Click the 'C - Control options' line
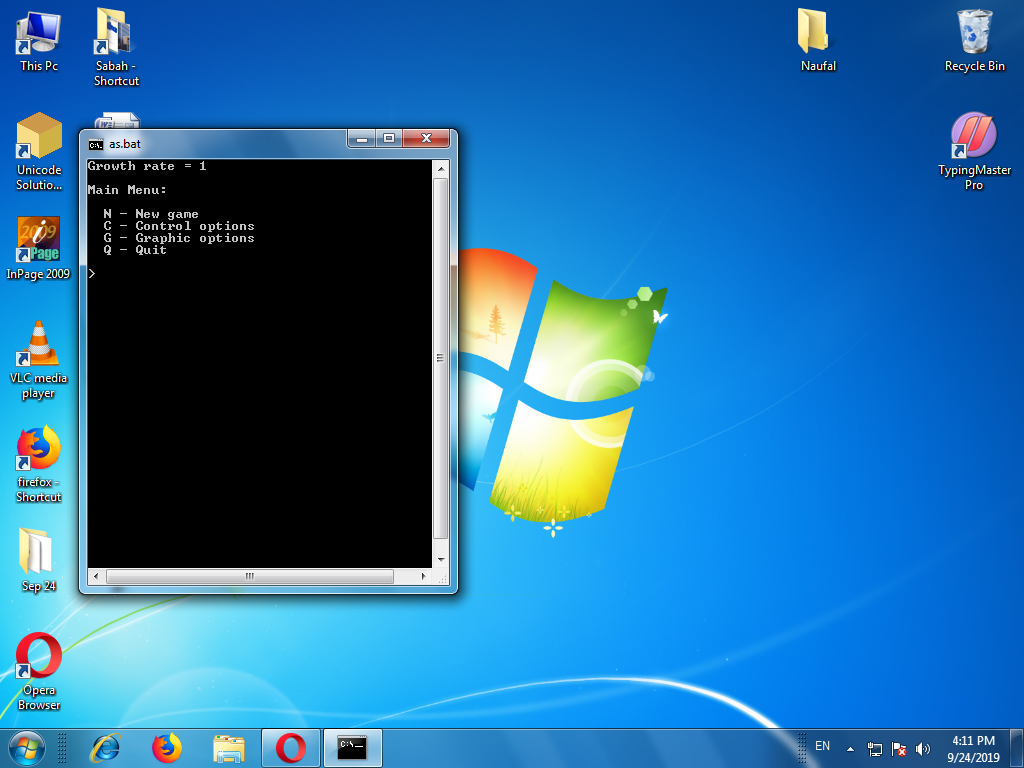Viewport: 1024px width, 768px height. 179,226
